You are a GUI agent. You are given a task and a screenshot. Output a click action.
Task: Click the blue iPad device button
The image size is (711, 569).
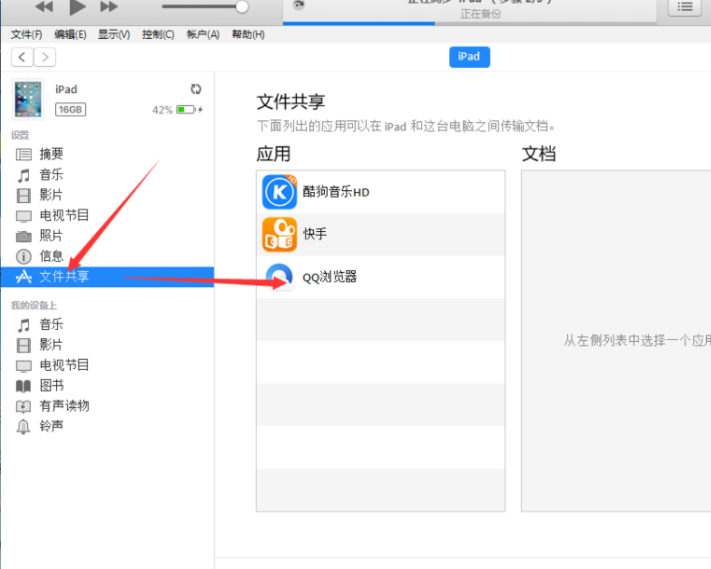[x=469, y=57]
